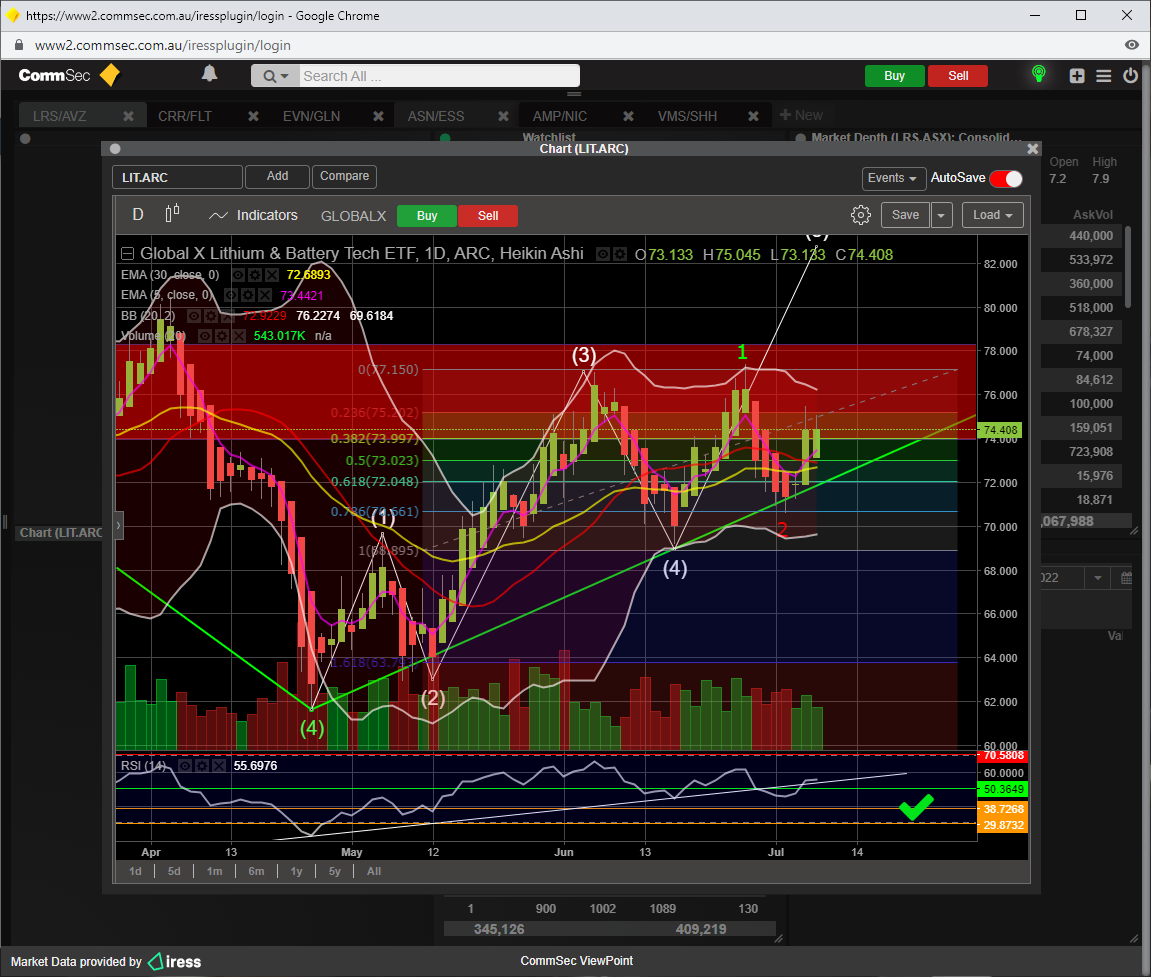This screenshot has width=1151, height=977.
Task: Click the add widget plus icon
Action: click(1076, 76)
